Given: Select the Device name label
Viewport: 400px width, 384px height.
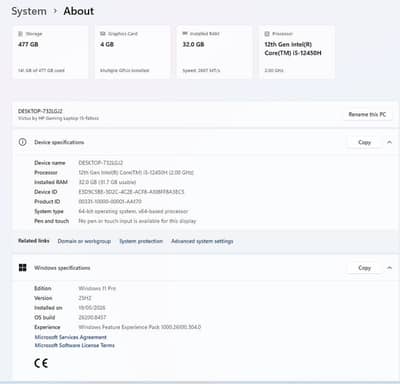Looking at the screenshot, I should pos(50,163).
